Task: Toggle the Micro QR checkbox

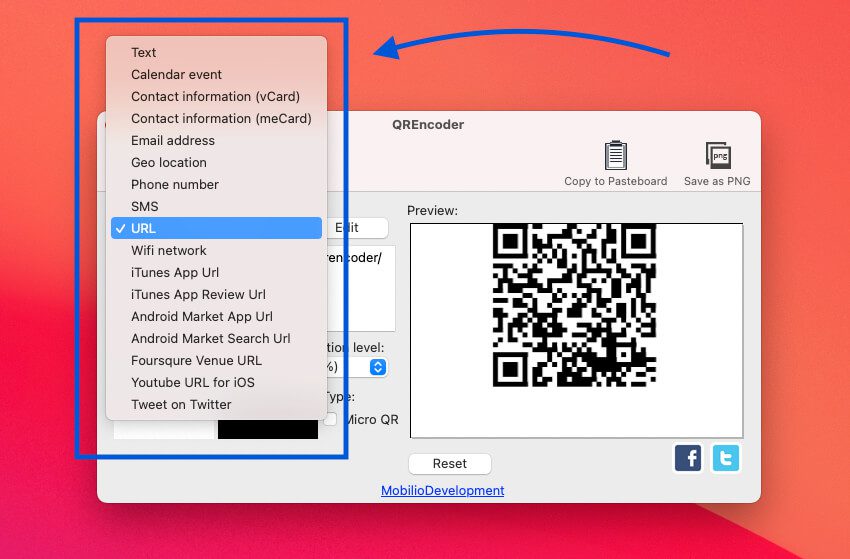Action: (x=331, y=419)
